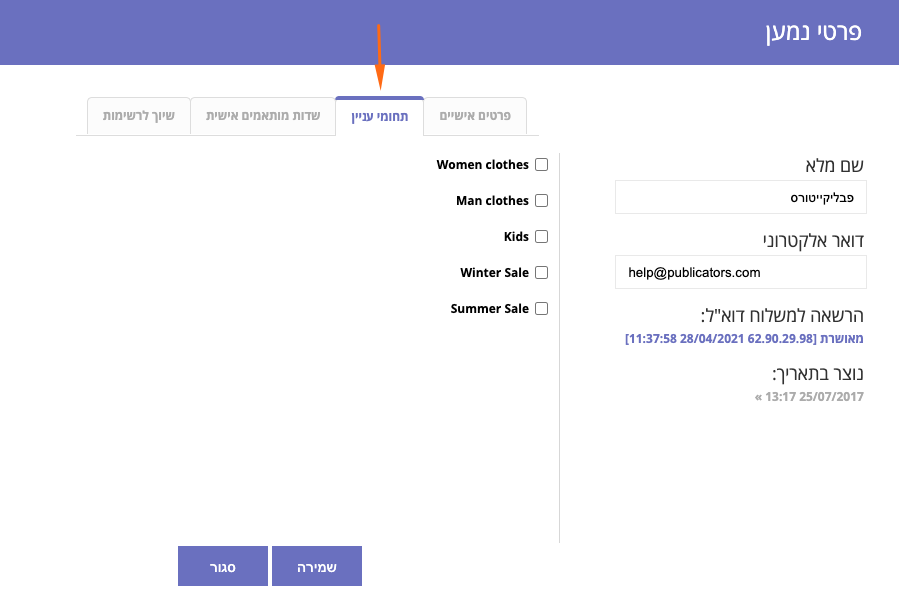Image resolution: width=899 pixels, height=591 pixels.
Task: Click the שמירה save button
Action: [x=316, y=566]
